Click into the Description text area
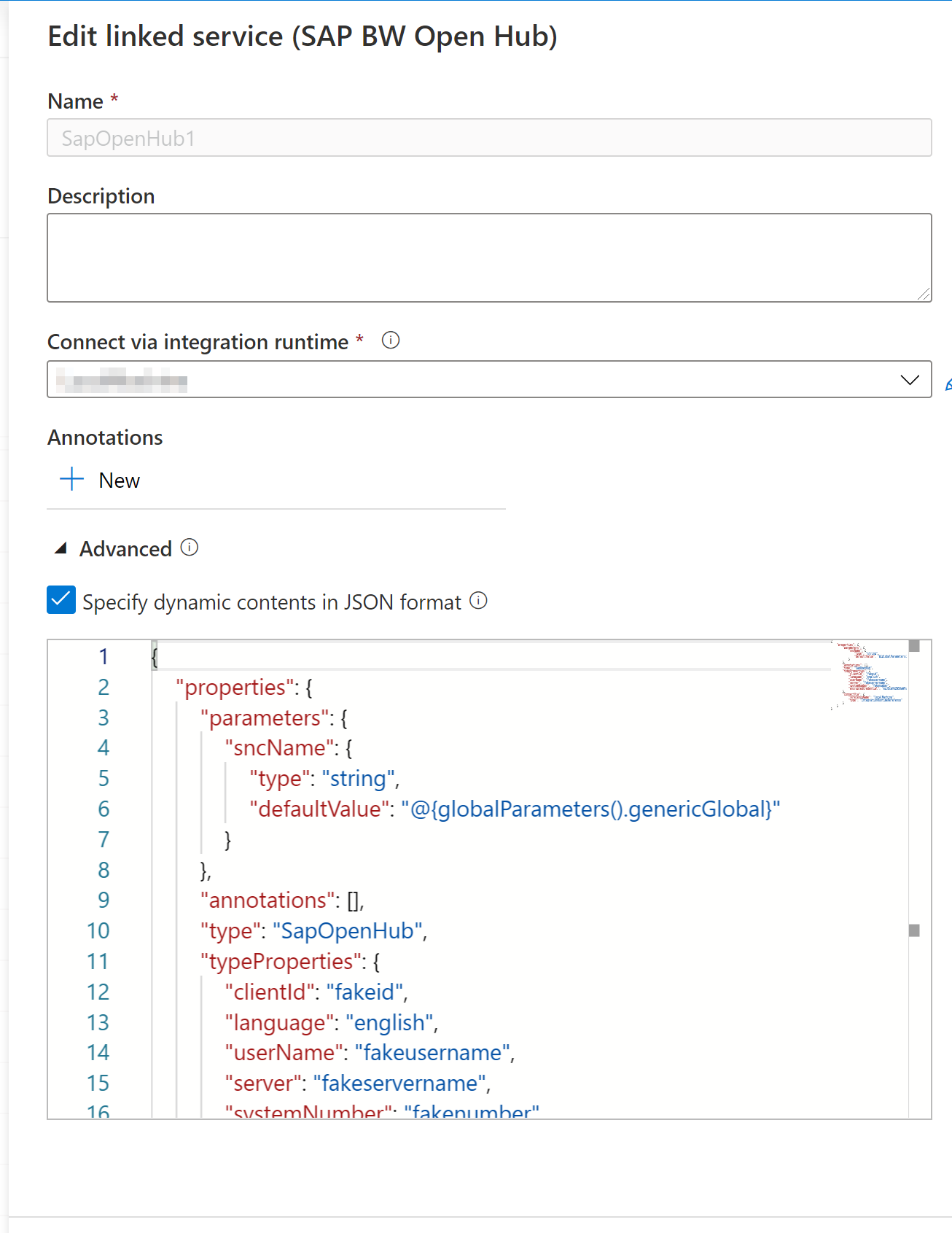Image resolution: width=952 pixels, height=1233 pixels. pos(489,257)
